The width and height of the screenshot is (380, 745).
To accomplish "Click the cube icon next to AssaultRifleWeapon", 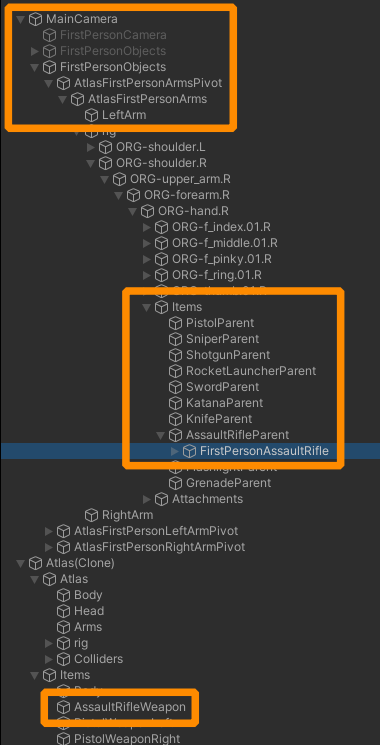I will (x=63, y=707).
